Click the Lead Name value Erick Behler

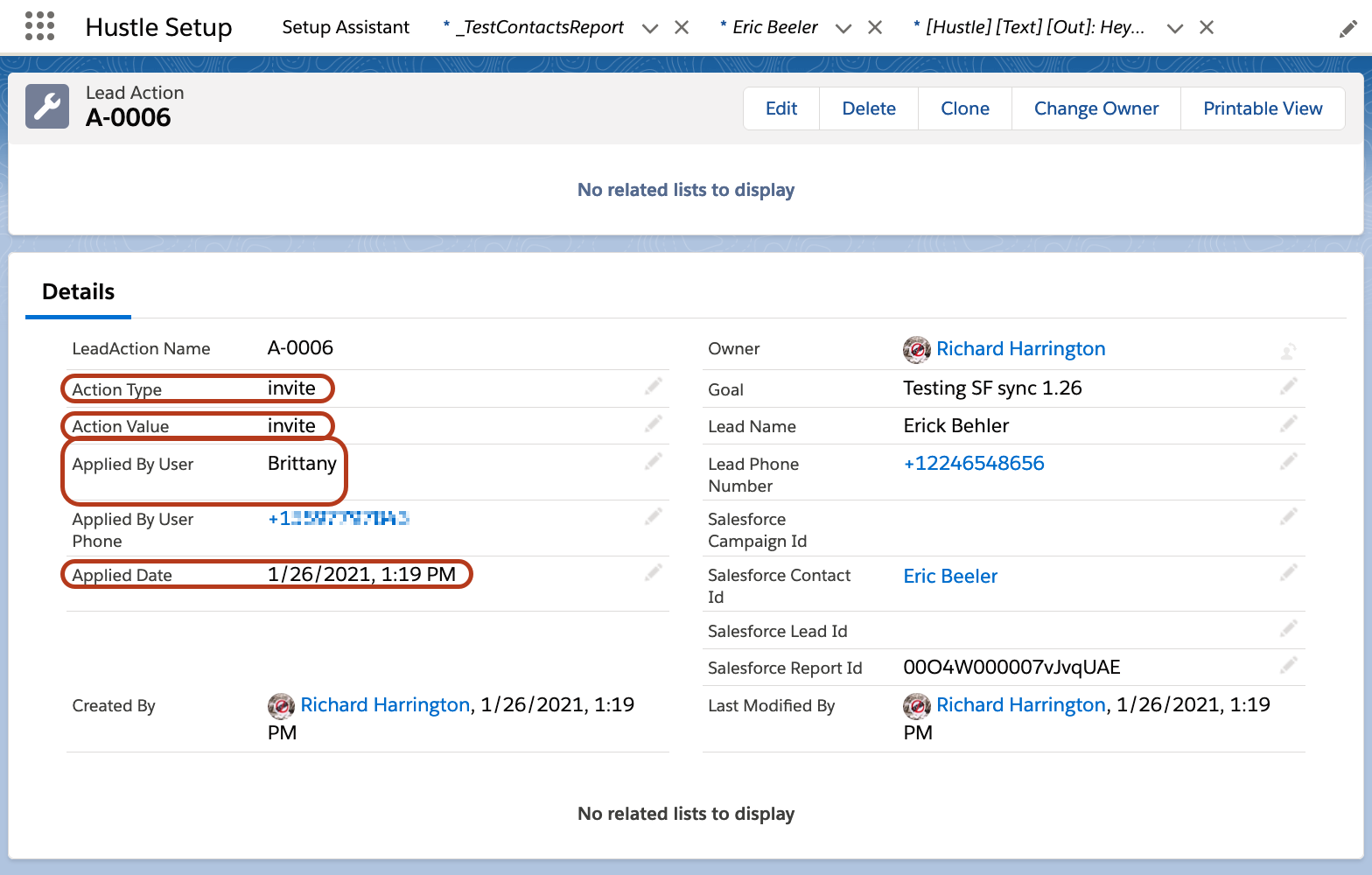(956, 425)
